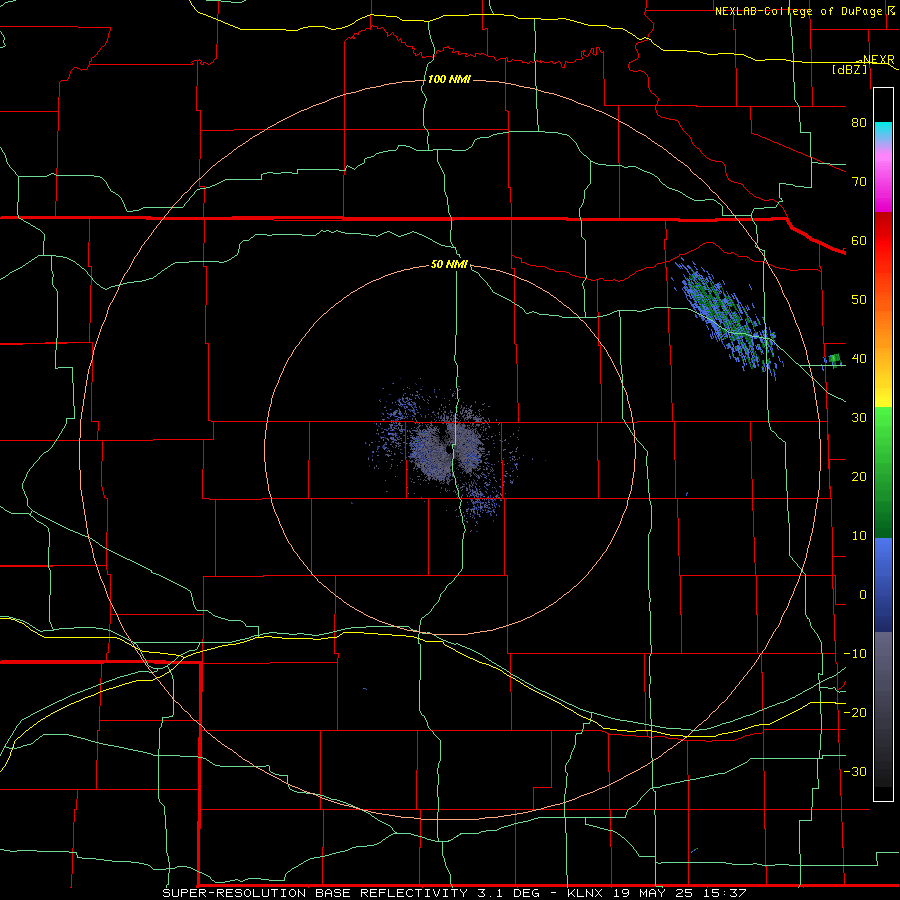Click the 10 value on the dBZ scale

tap(859, 536)
